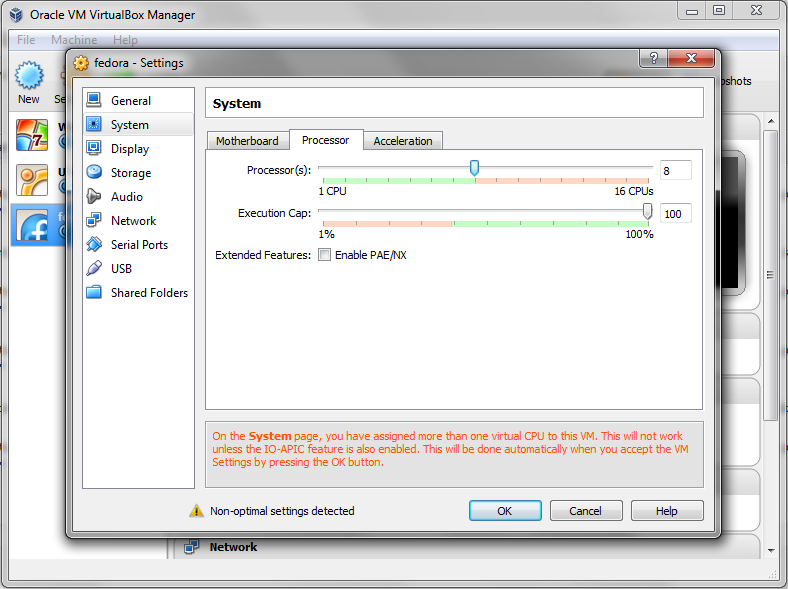Select the Windows 7 VM icon in Manager list

pyautogui.click(x=32, y=135)
